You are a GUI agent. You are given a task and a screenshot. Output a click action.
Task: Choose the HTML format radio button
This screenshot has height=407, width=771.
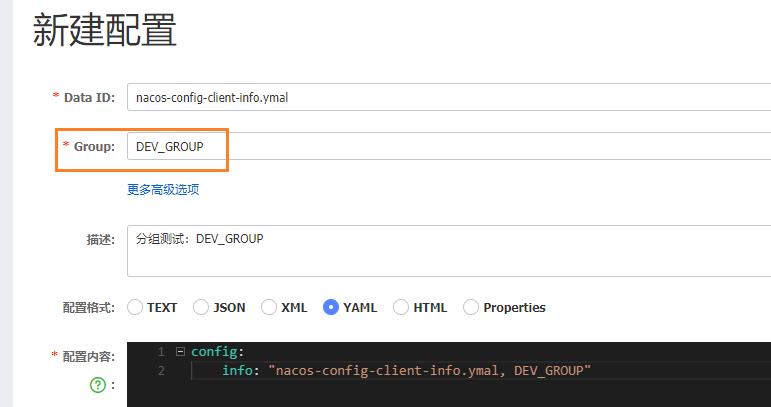(x=401, y=307)
